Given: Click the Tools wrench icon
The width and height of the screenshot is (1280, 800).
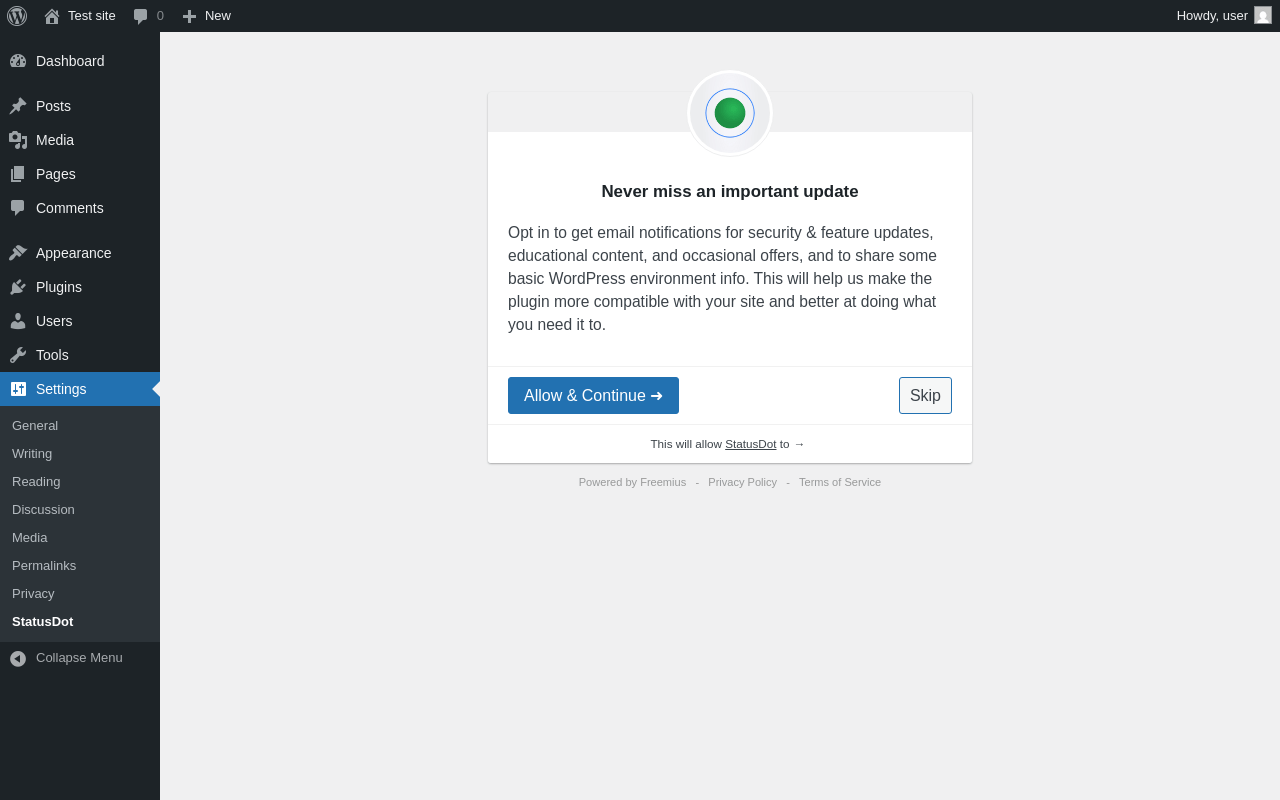Looking at the screenshot, I should [18, 355].
